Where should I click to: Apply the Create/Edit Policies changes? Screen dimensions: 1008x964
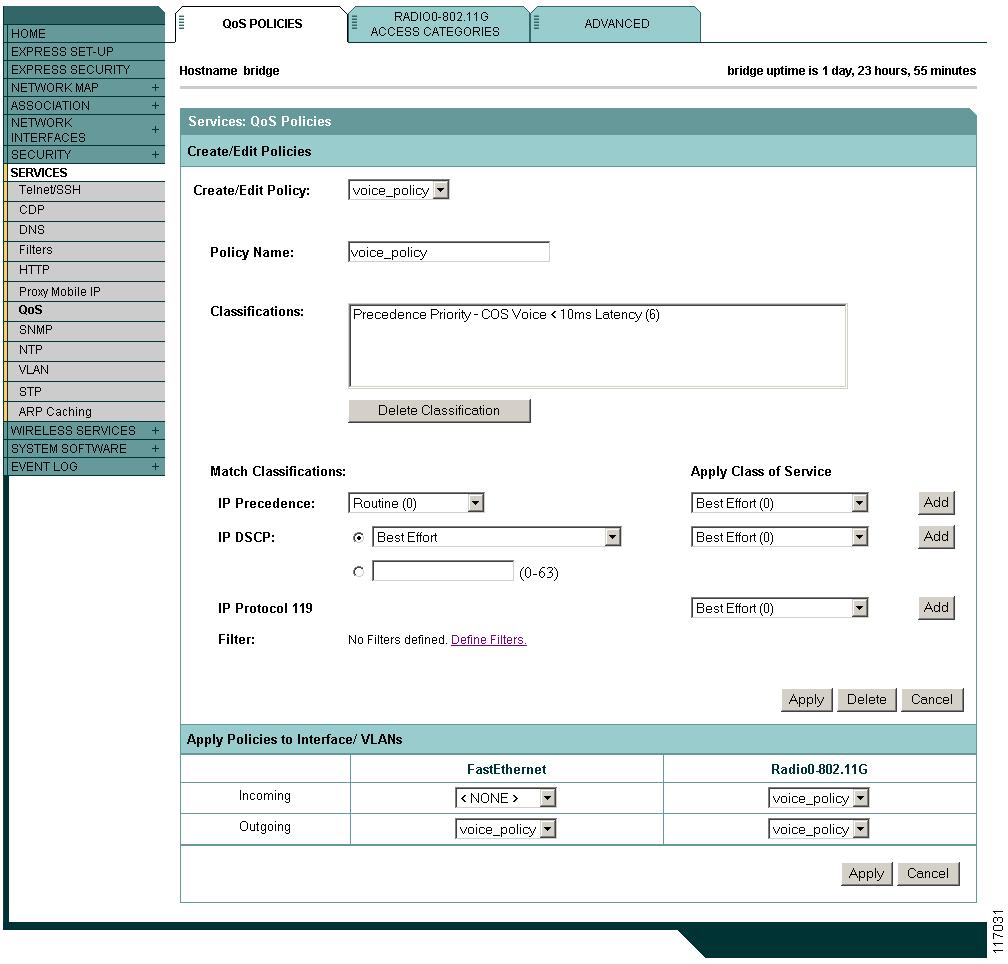pyautogui.click(x=807, y=699)
